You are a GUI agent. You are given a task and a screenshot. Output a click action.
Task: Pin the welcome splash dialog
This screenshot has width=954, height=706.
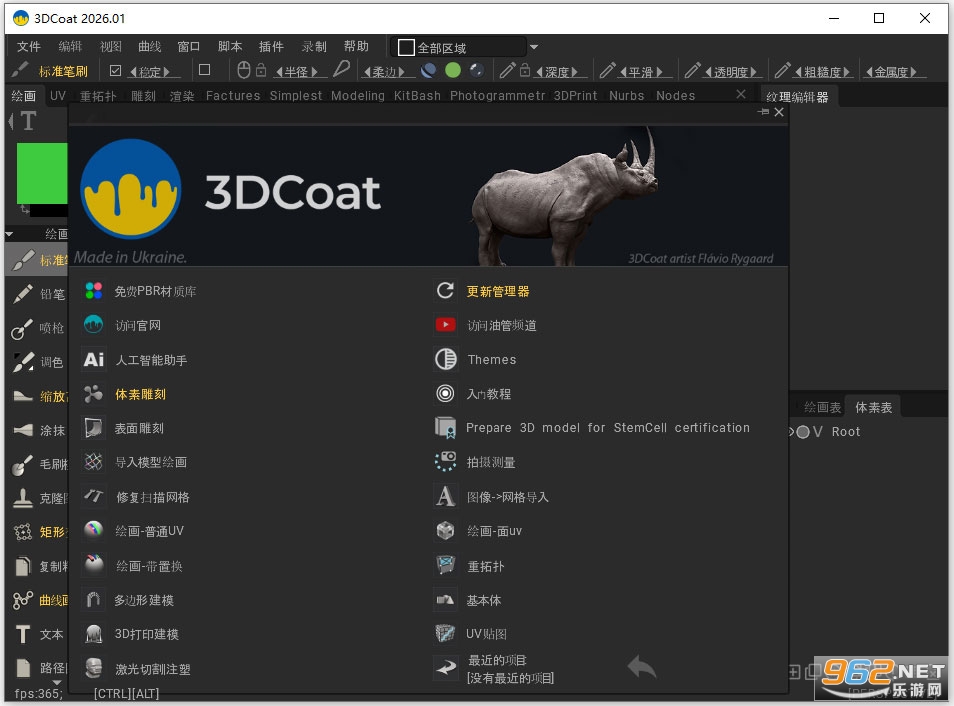(x=764, y=112)
